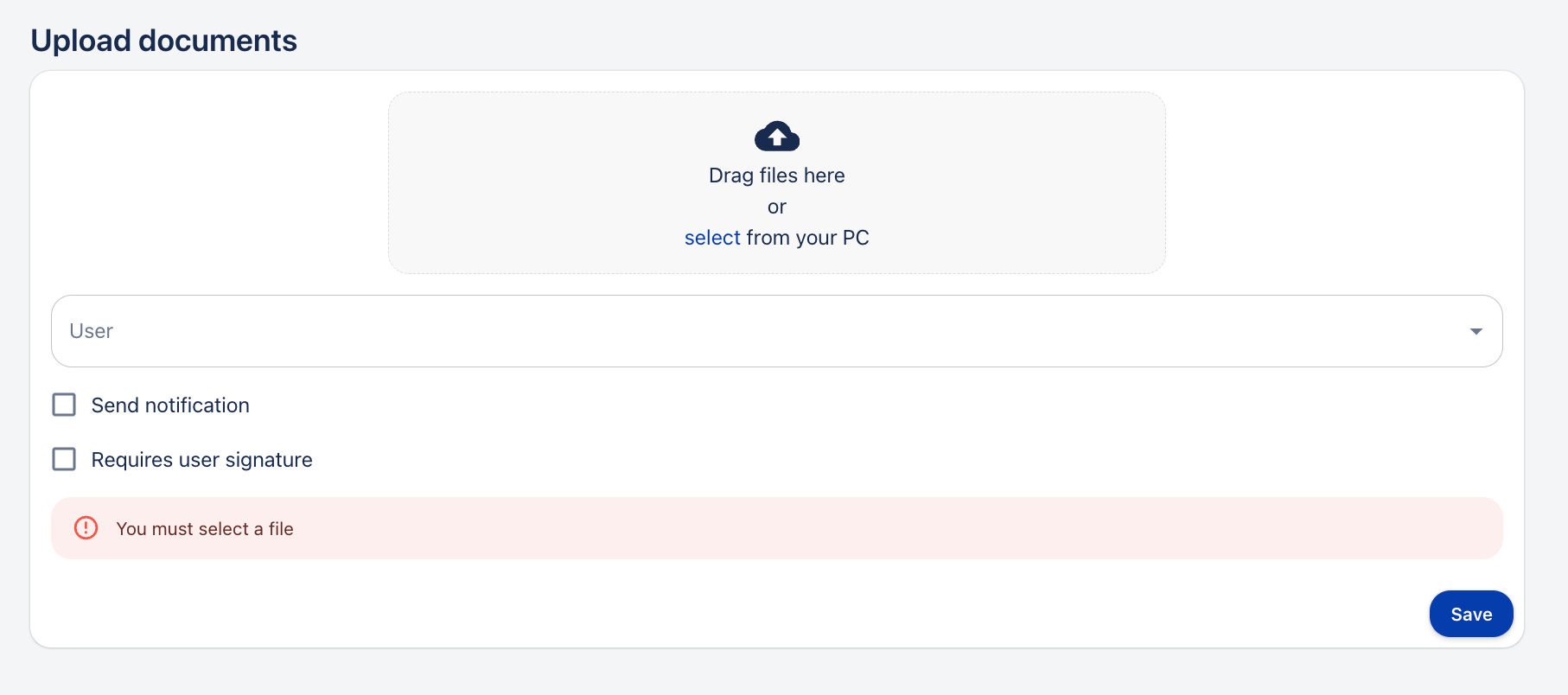Click the "You must select a file" message
This screenshot has width=1568, height=695.
point(205,529)
